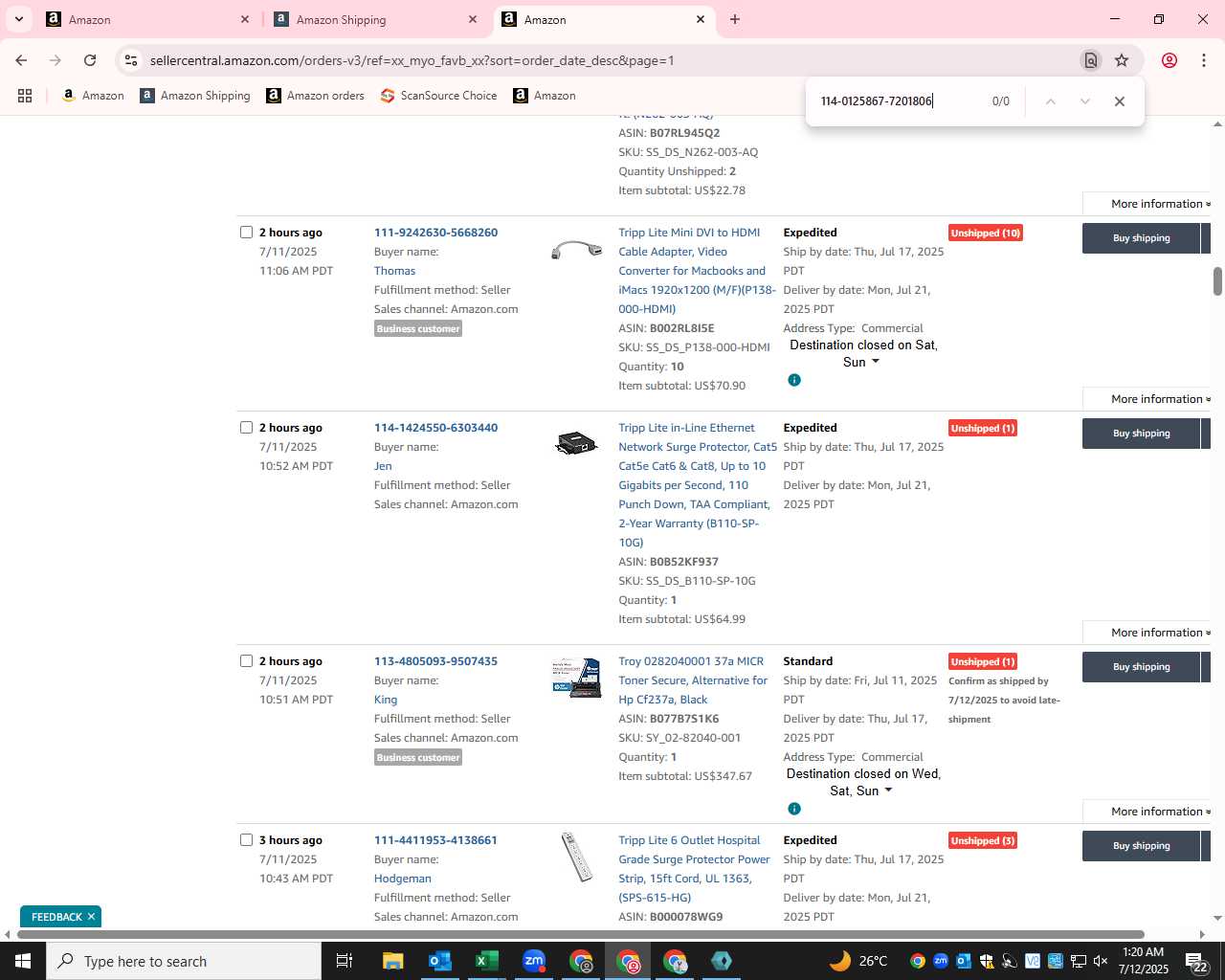Click the FEEDBACK button
This screenshot has height=980, width=1225.
coord(56,917)
